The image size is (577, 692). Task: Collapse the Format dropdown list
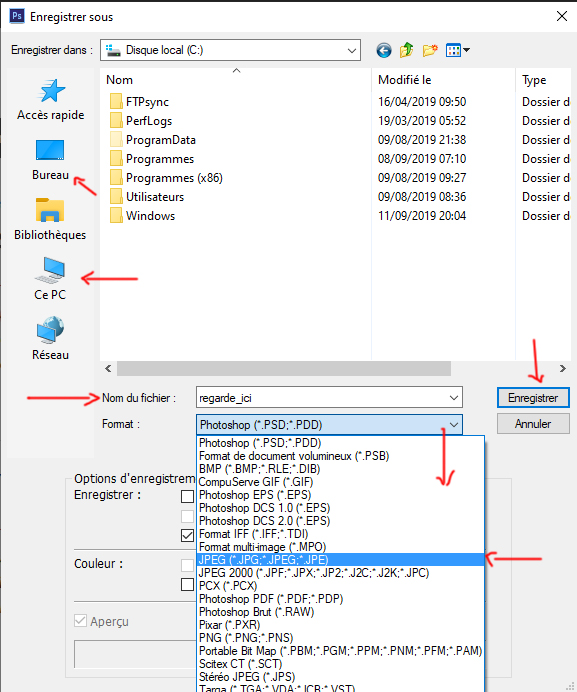454,425
